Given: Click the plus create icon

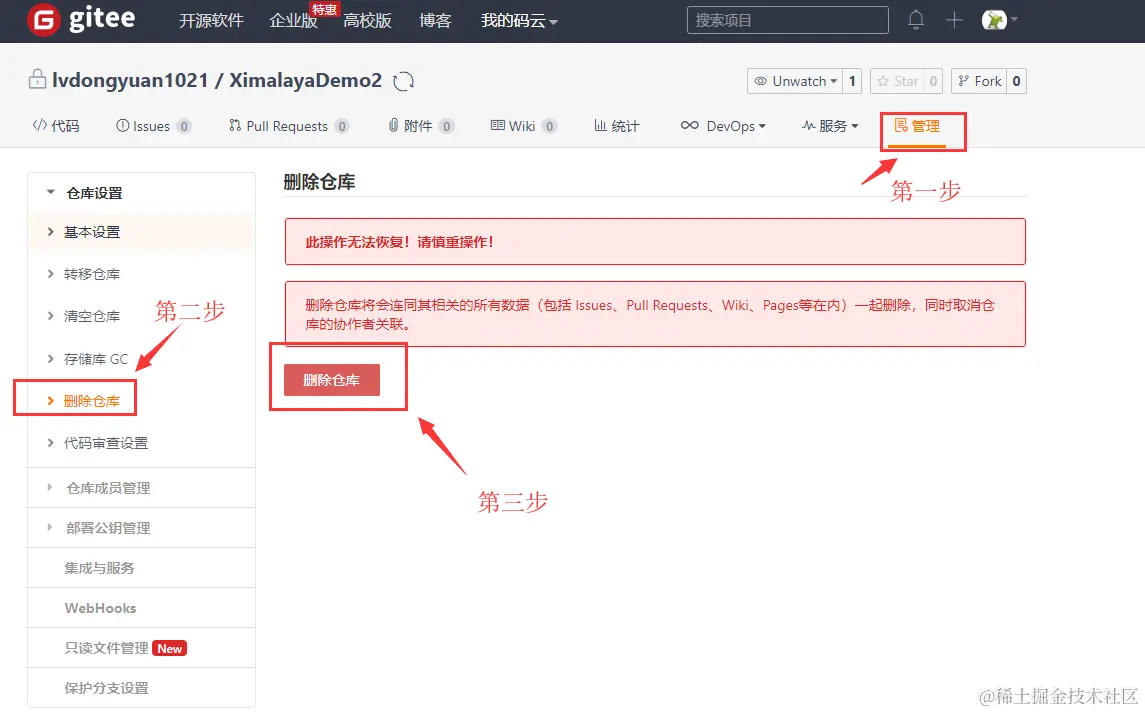Looking at the screenshot, I should click(x=954, y=20).
